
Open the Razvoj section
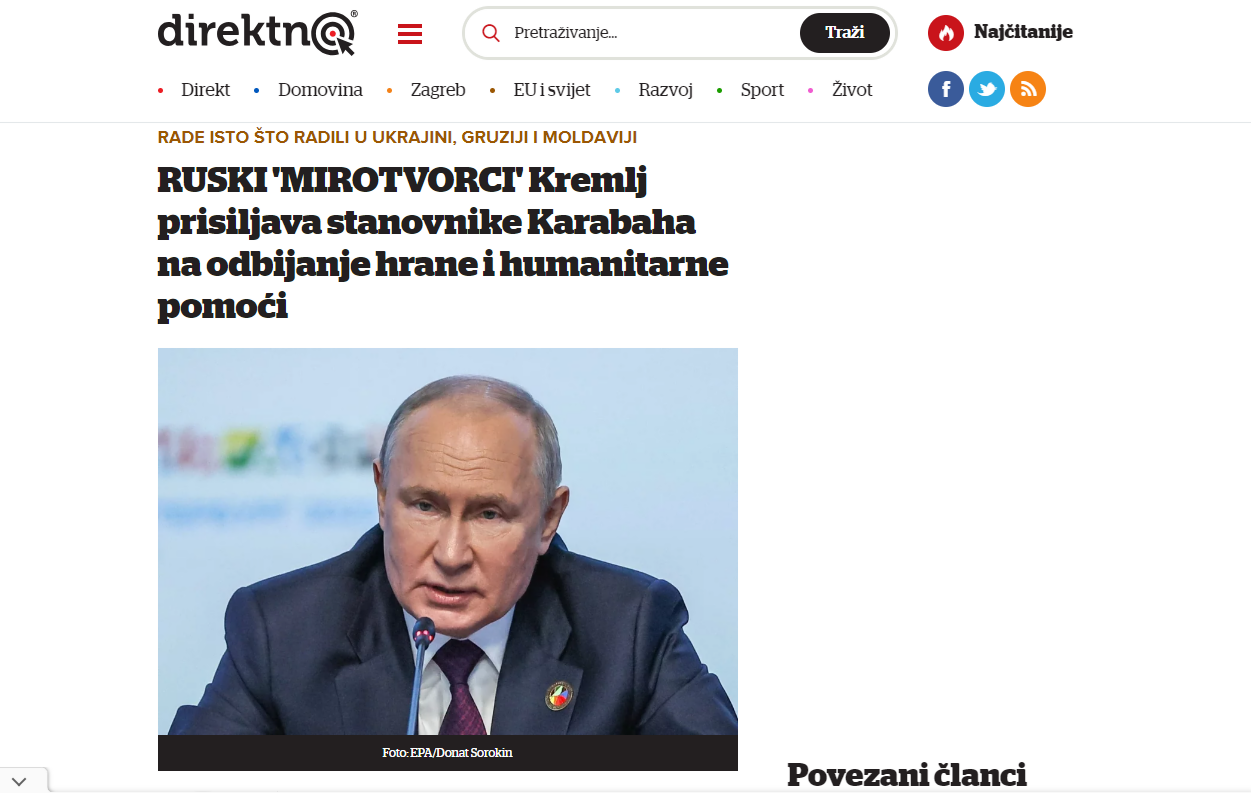point(666,90)
